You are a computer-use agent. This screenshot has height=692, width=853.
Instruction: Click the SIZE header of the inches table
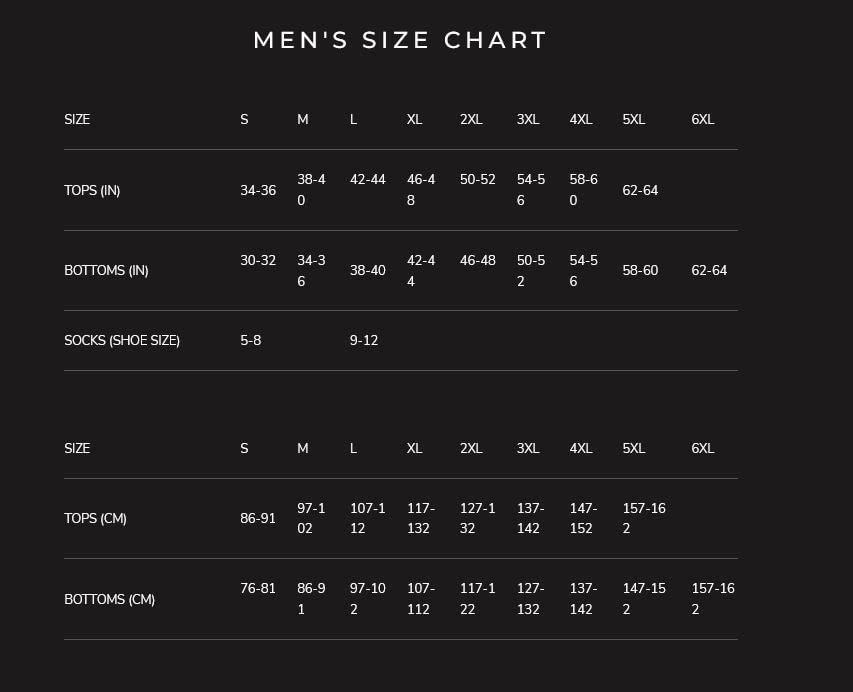77,119
